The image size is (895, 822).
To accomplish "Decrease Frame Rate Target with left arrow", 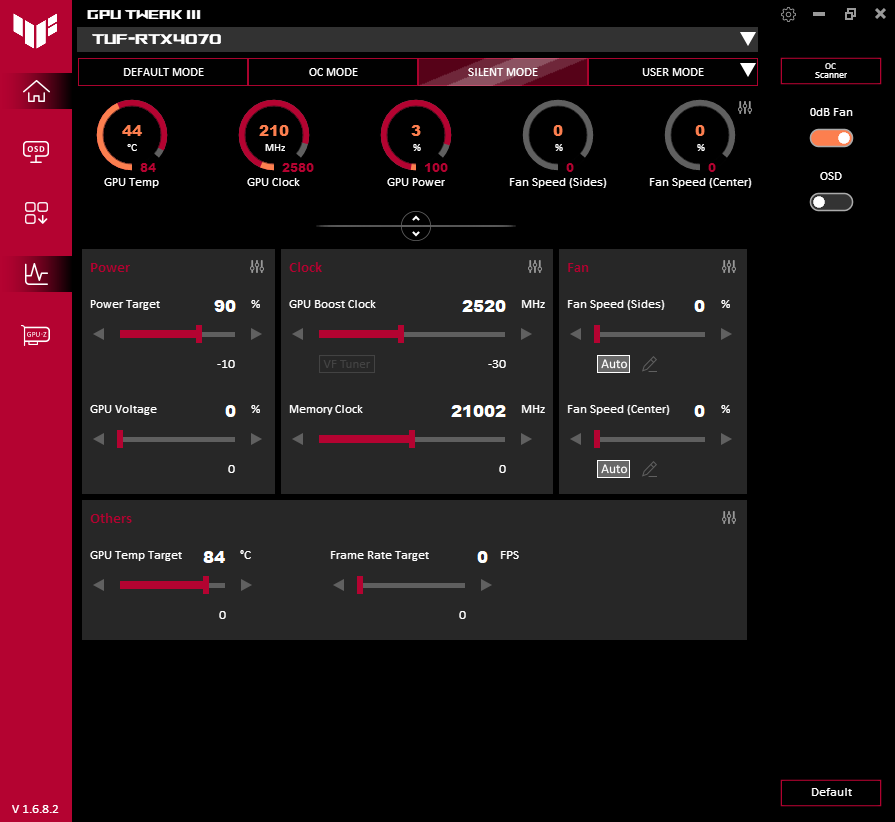I will (x=338, y=585).
